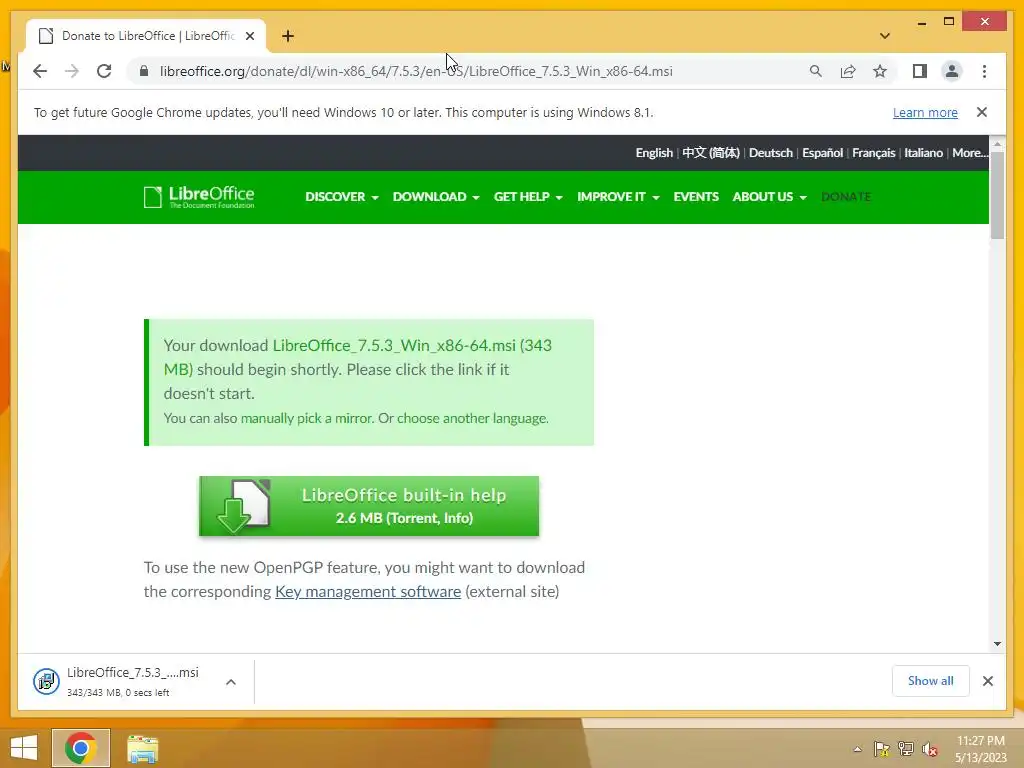The height and width of the screenshot is (768, 1024).
Task: Click the page vertical scrollbar thumb
Action: point(997,195)
